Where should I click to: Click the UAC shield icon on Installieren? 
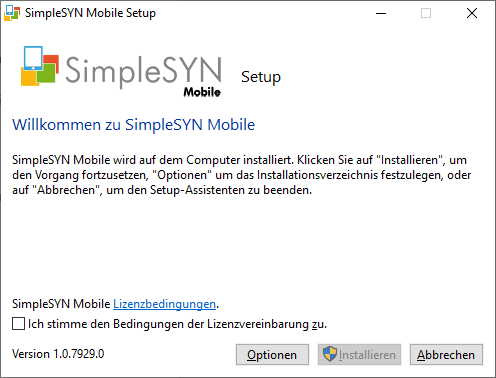click(x=330, y=354)
